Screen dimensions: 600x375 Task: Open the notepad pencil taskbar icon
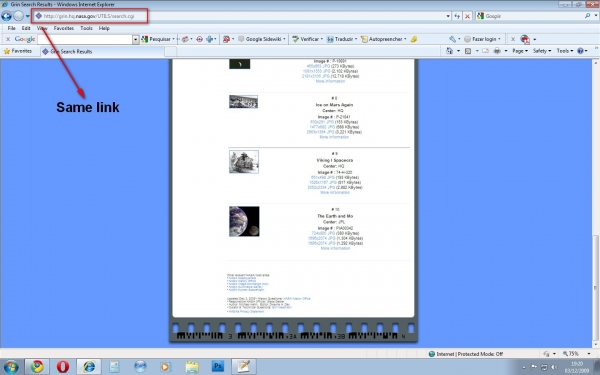[243, 367]
